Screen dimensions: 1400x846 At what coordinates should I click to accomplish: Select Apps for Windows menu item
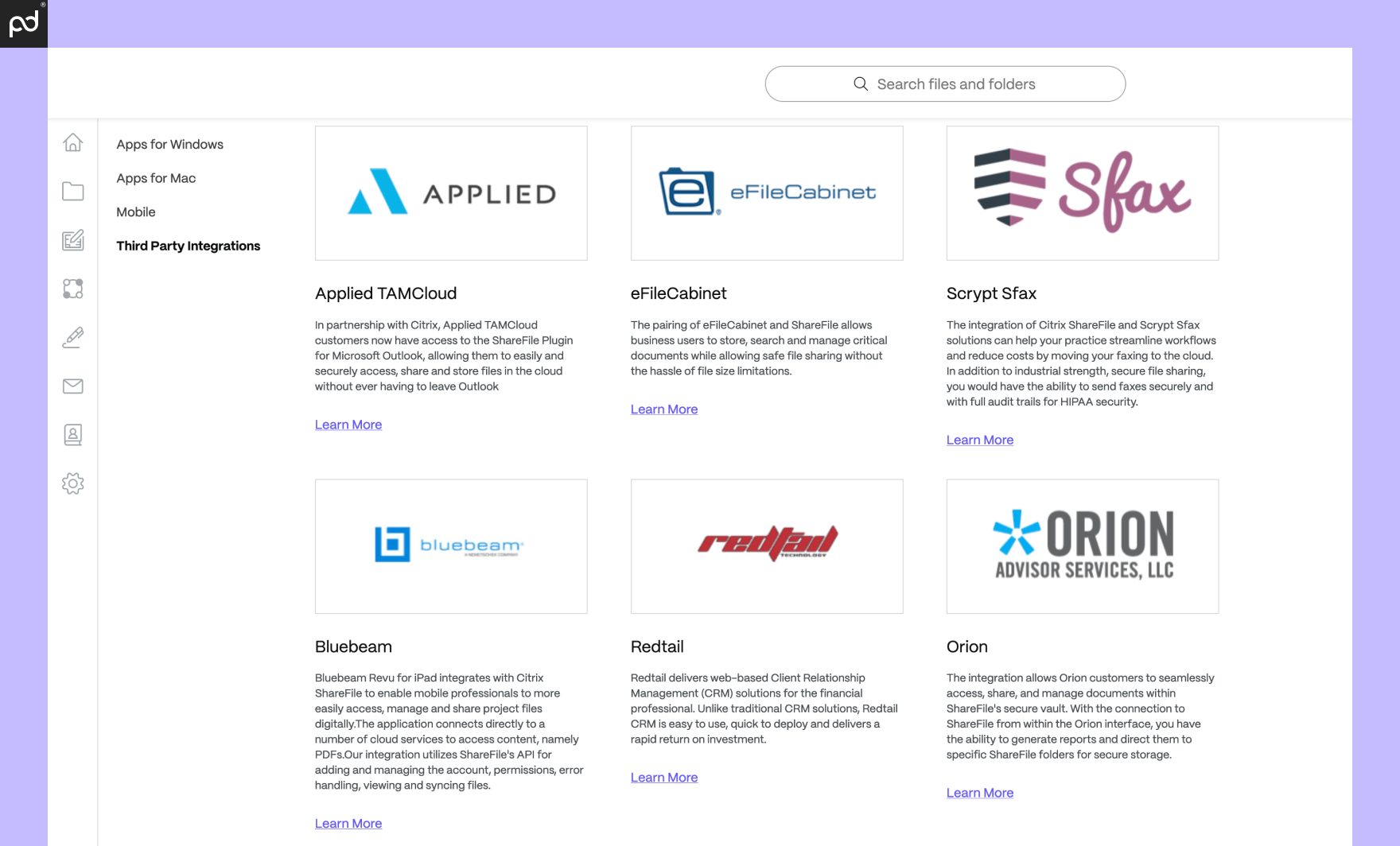[169, 144]
